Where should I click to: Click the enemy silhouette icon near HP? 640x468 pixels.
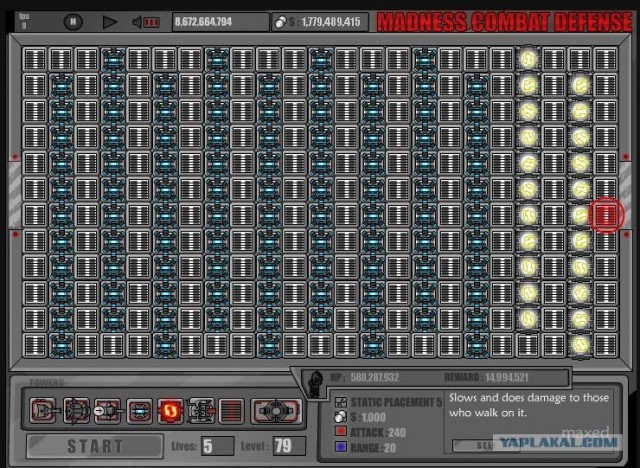pos(315,384)
